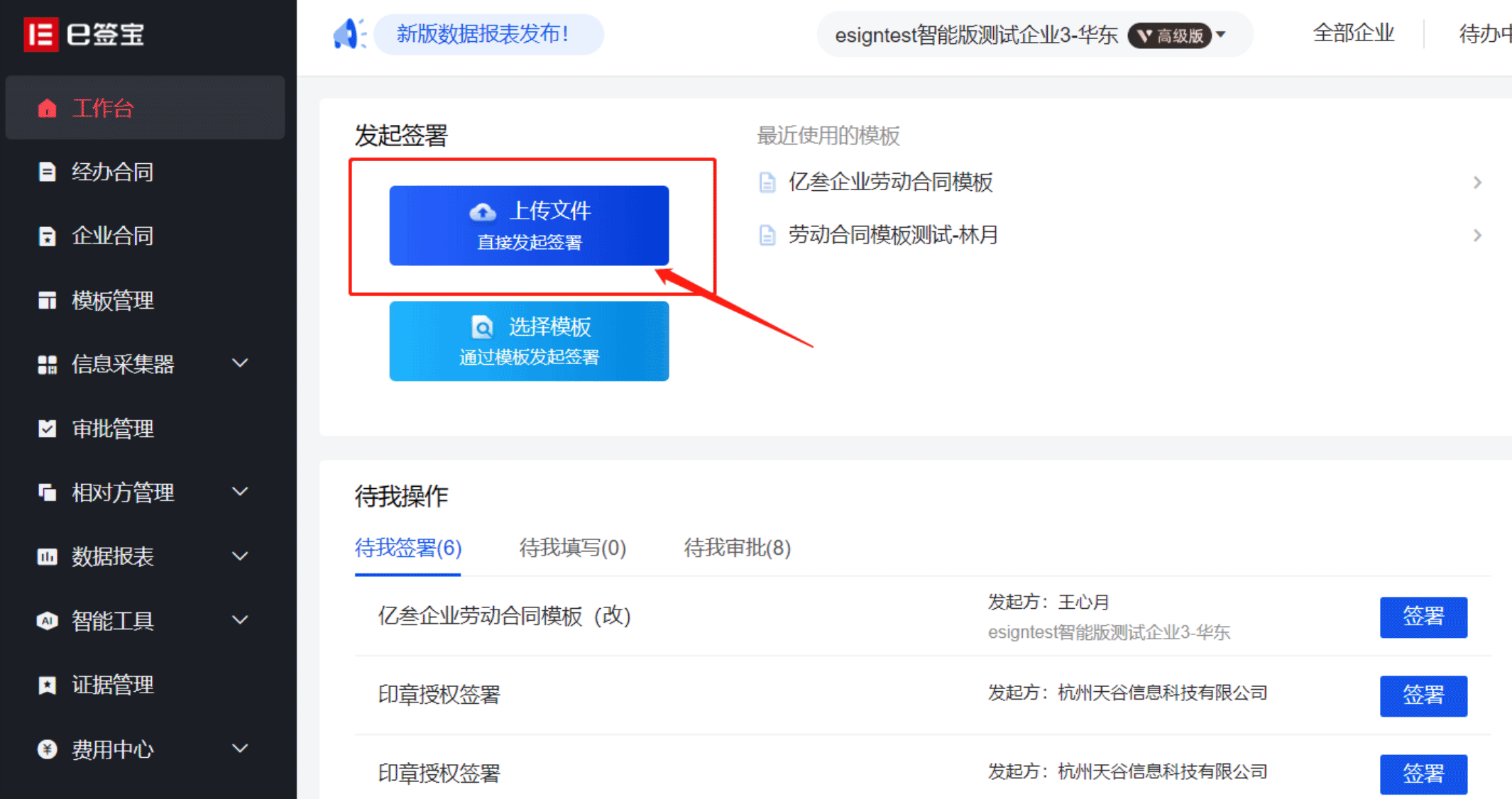This screenshot has height=799, width=1512.
Task: Open the enterprise switcher dropdown arrow
Action: pyautogui.click(x=1222, y=34)
